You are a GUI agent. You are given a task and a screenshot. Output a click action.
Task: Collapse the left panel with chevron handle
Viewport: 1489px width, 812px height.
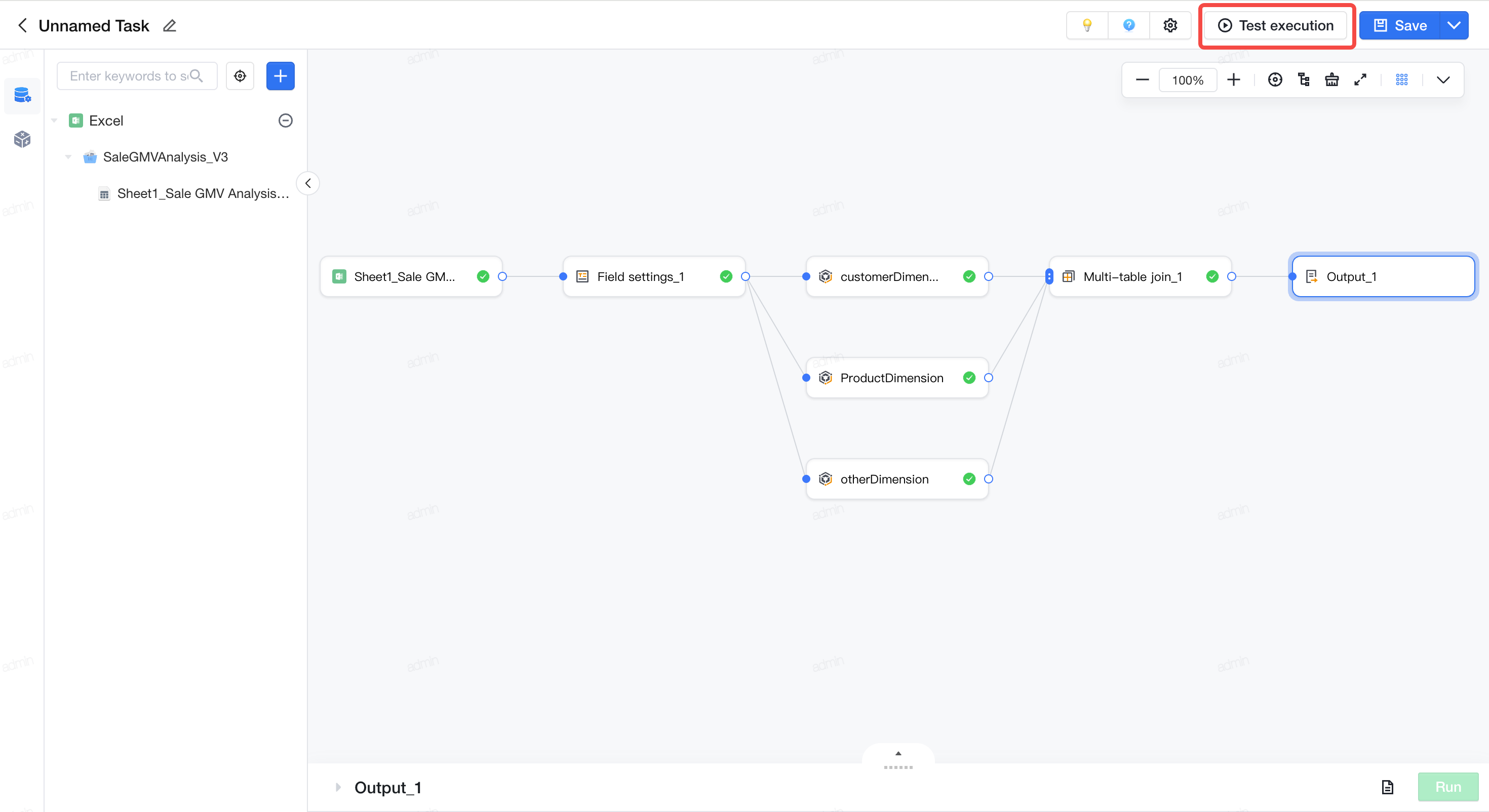(x=308, y=183)
